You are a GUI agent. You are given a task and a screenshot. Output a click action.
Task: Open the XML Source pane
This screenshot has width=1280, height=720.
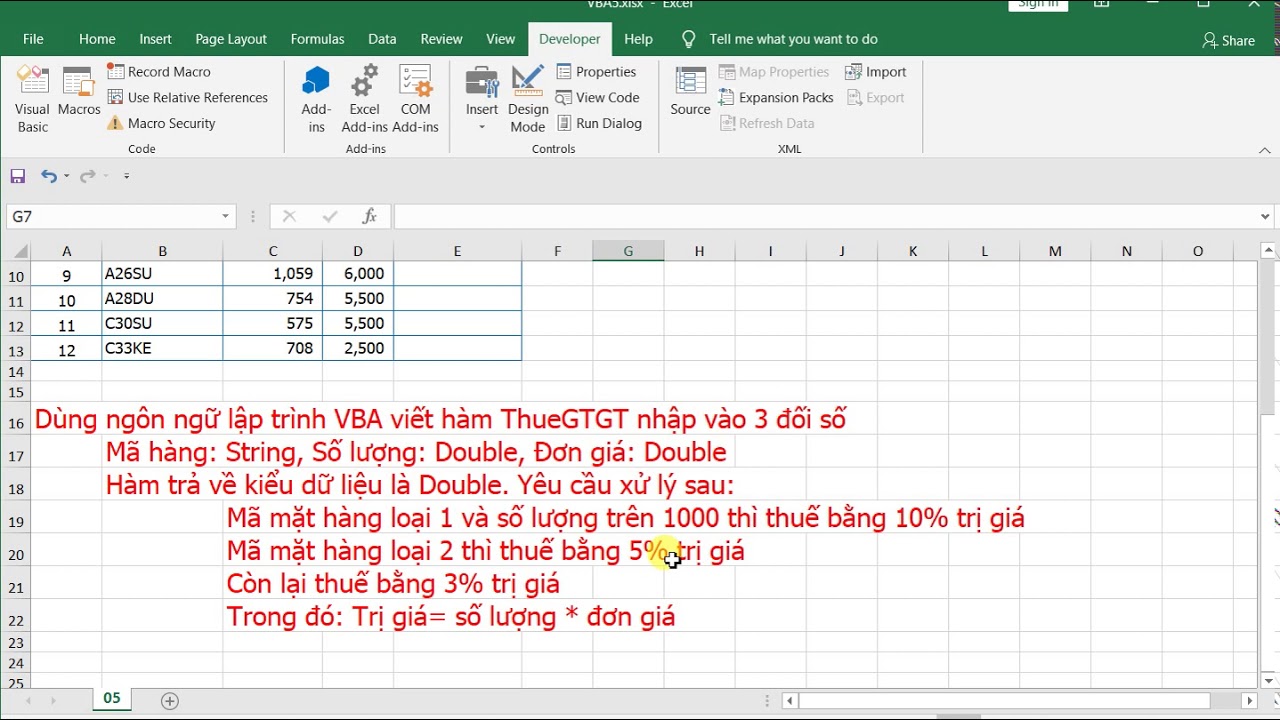690,92
